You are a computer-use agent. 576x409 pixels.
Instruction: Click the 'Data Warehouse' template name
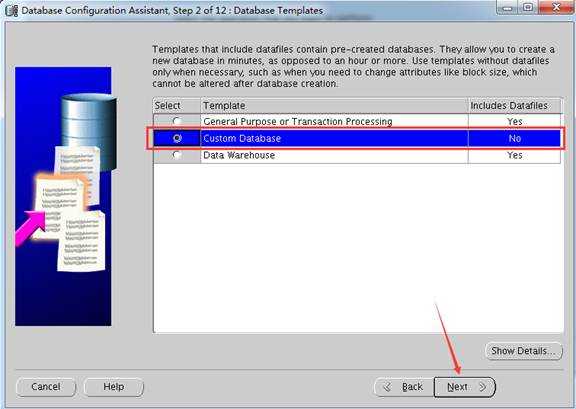[x=239, y=155]
